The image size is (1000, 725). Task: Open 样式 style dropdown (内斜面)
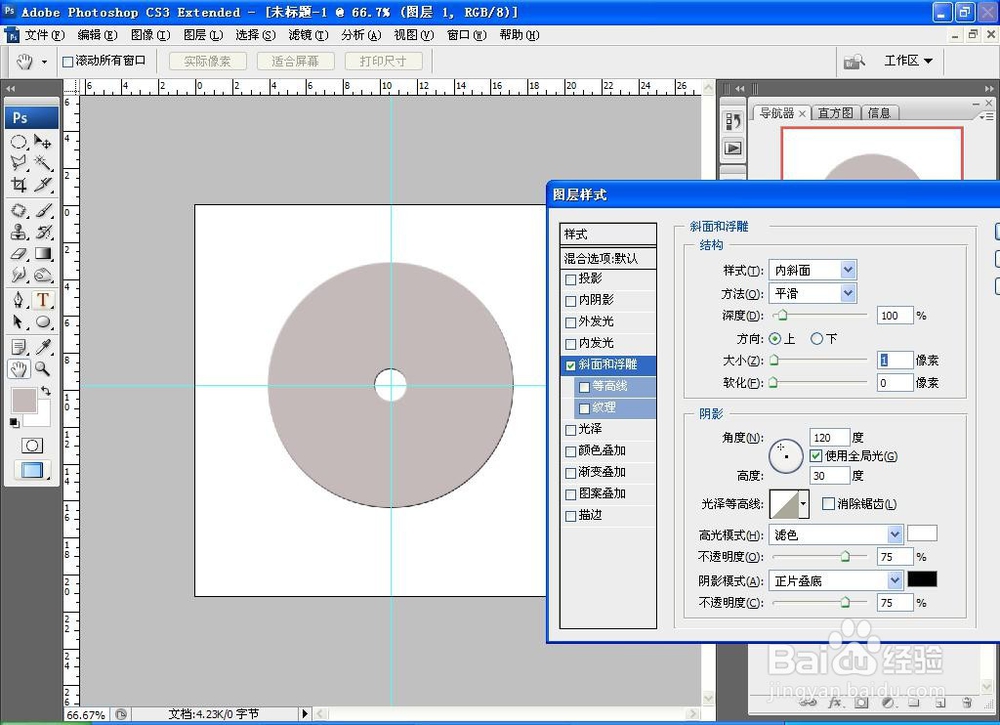click(x=812, y=270)
